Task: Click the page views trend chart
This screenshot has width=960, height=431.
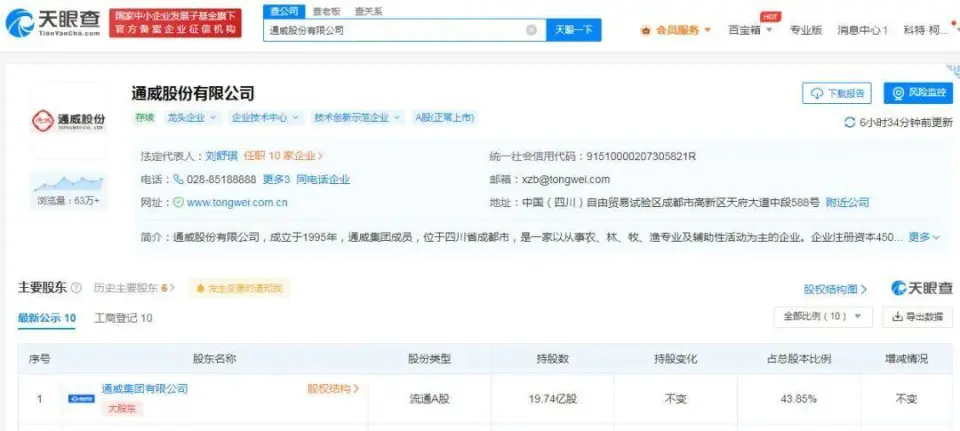Action: [68, 184]
